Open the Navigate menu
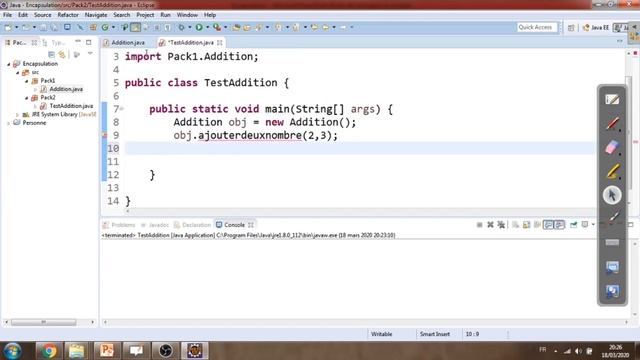 click(96, 15)
